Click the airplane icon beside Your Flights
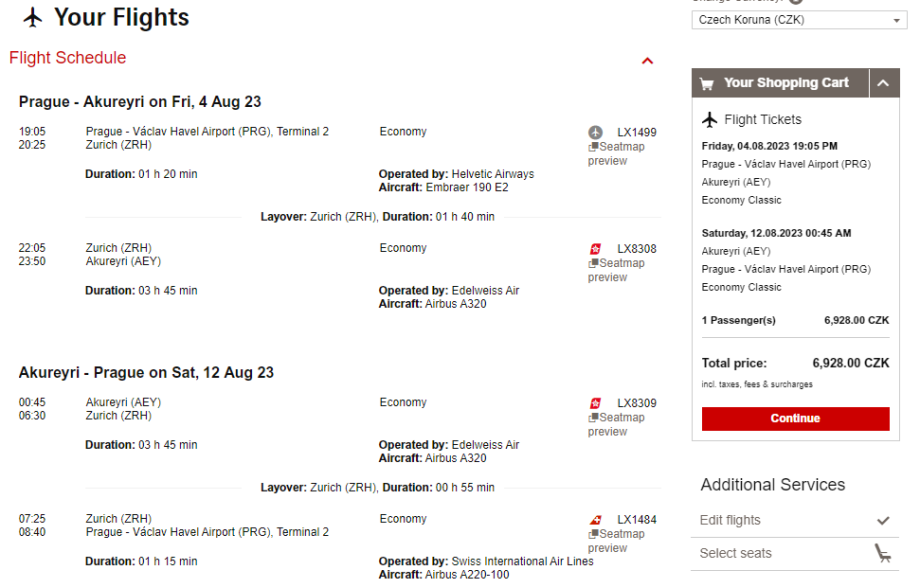920x588 pixels. (x=33, y=18)
